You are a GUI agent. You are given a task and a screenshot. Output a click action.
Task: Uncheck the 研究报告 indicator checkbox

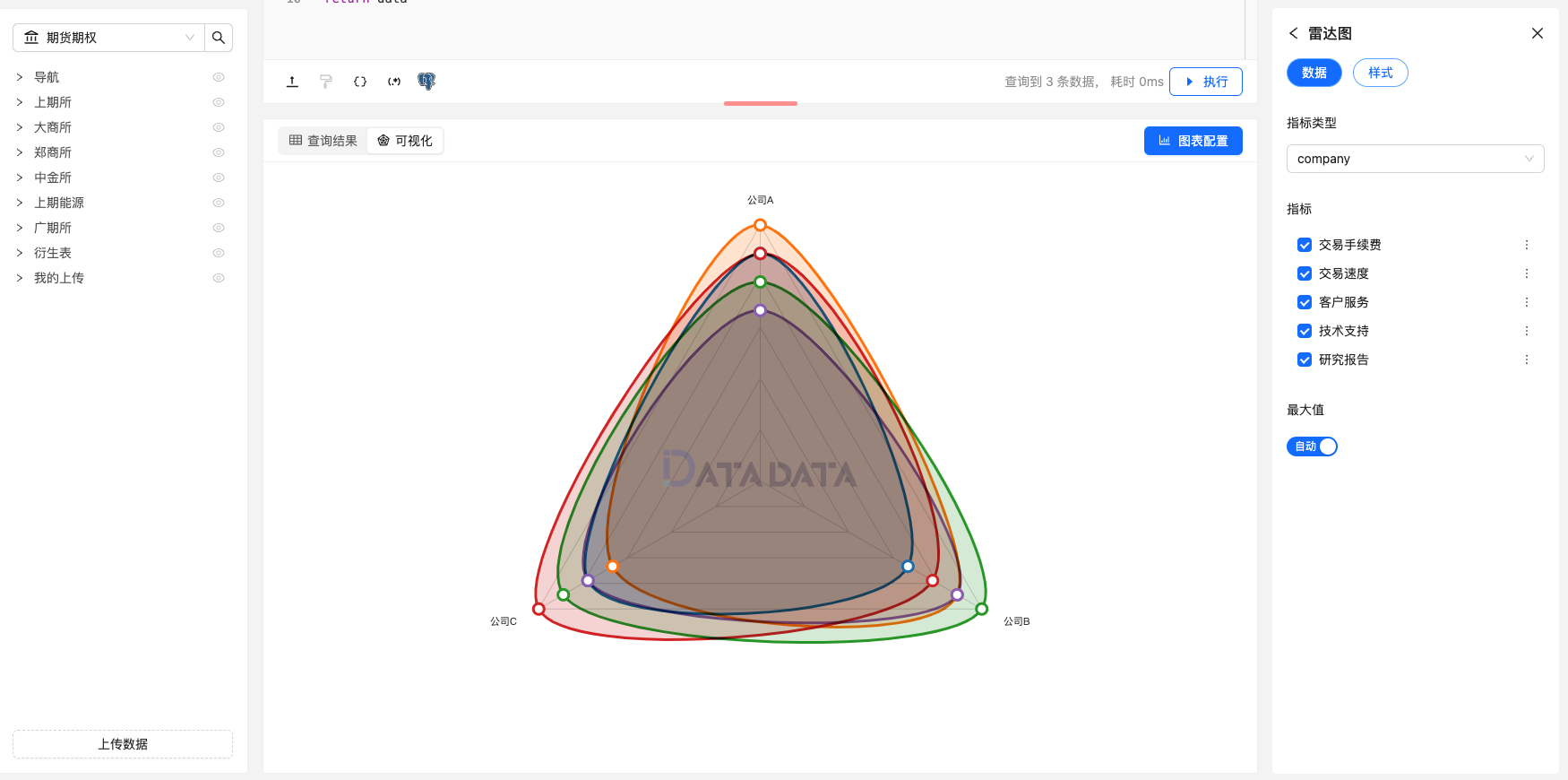click(x=1305, y=360)
